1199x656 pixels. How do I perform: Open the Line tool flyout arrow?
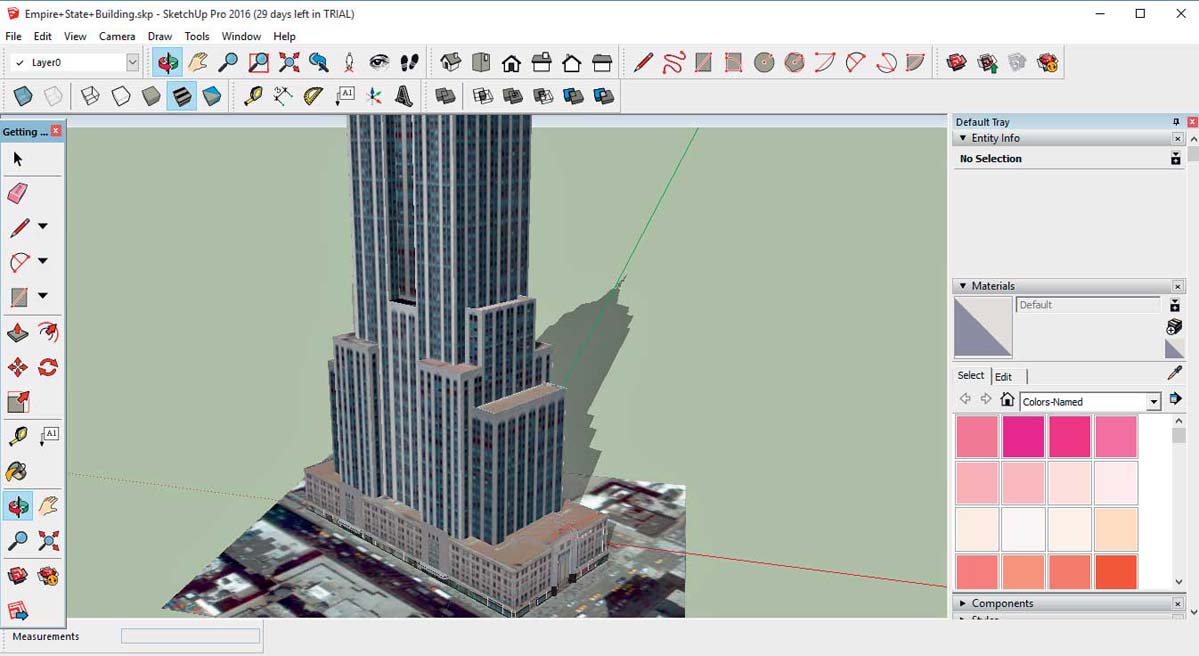coord(43,226)
